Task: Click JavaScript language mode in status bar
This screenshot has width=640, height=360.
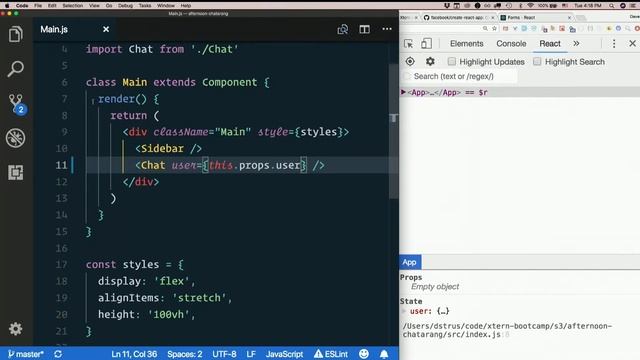Action: [284, 354]
